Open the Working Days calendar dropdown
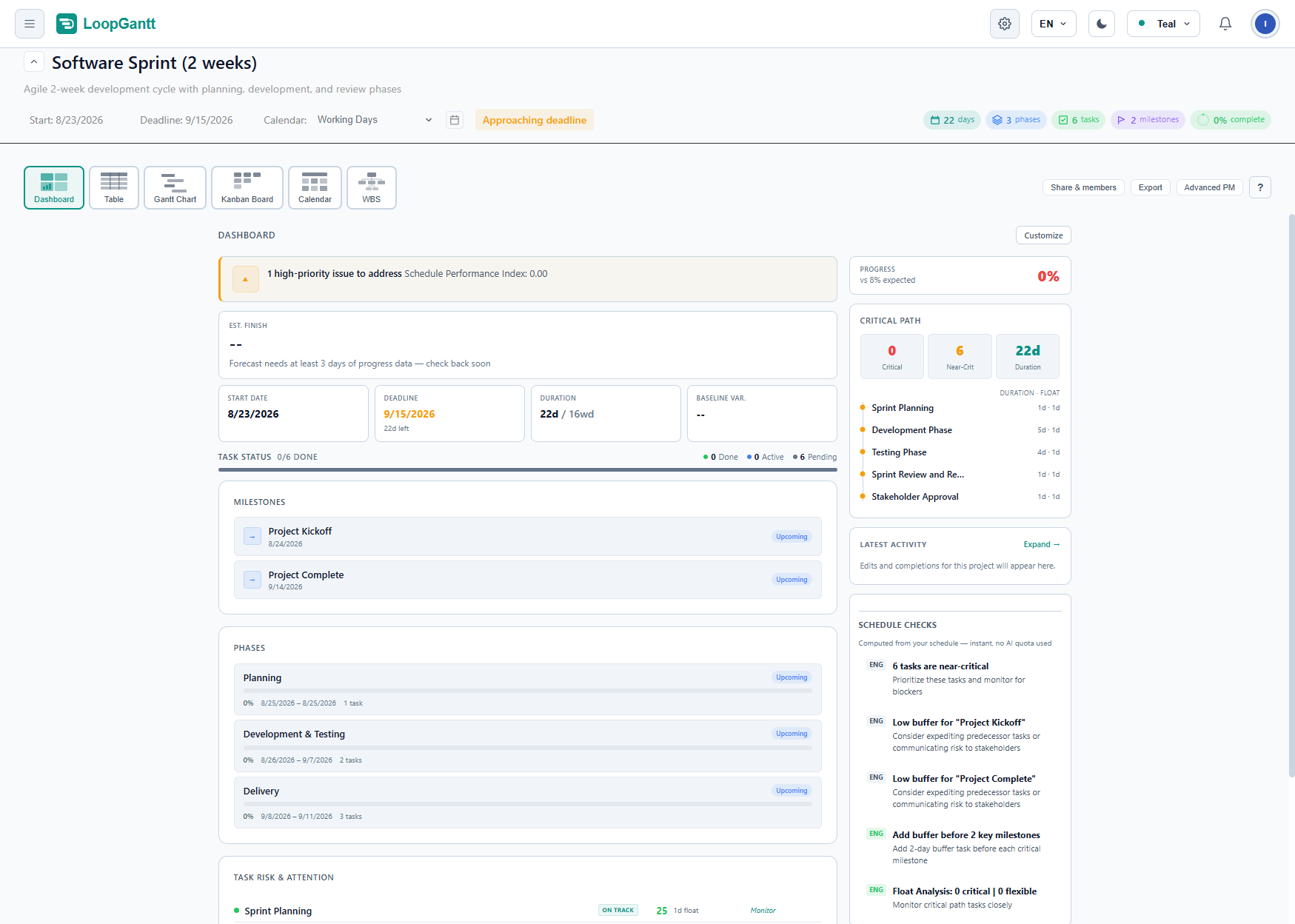 [375, 120]
